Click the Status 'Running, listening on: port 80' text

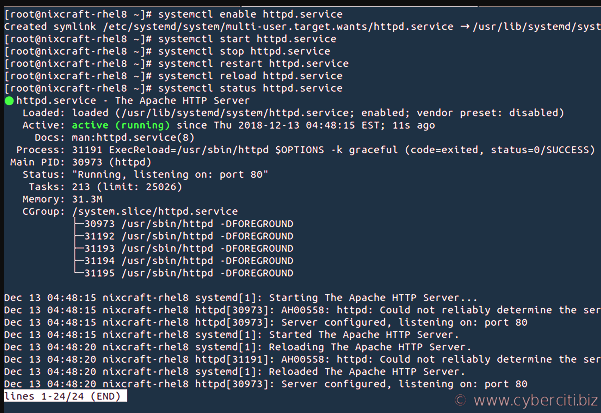[170, 175]
